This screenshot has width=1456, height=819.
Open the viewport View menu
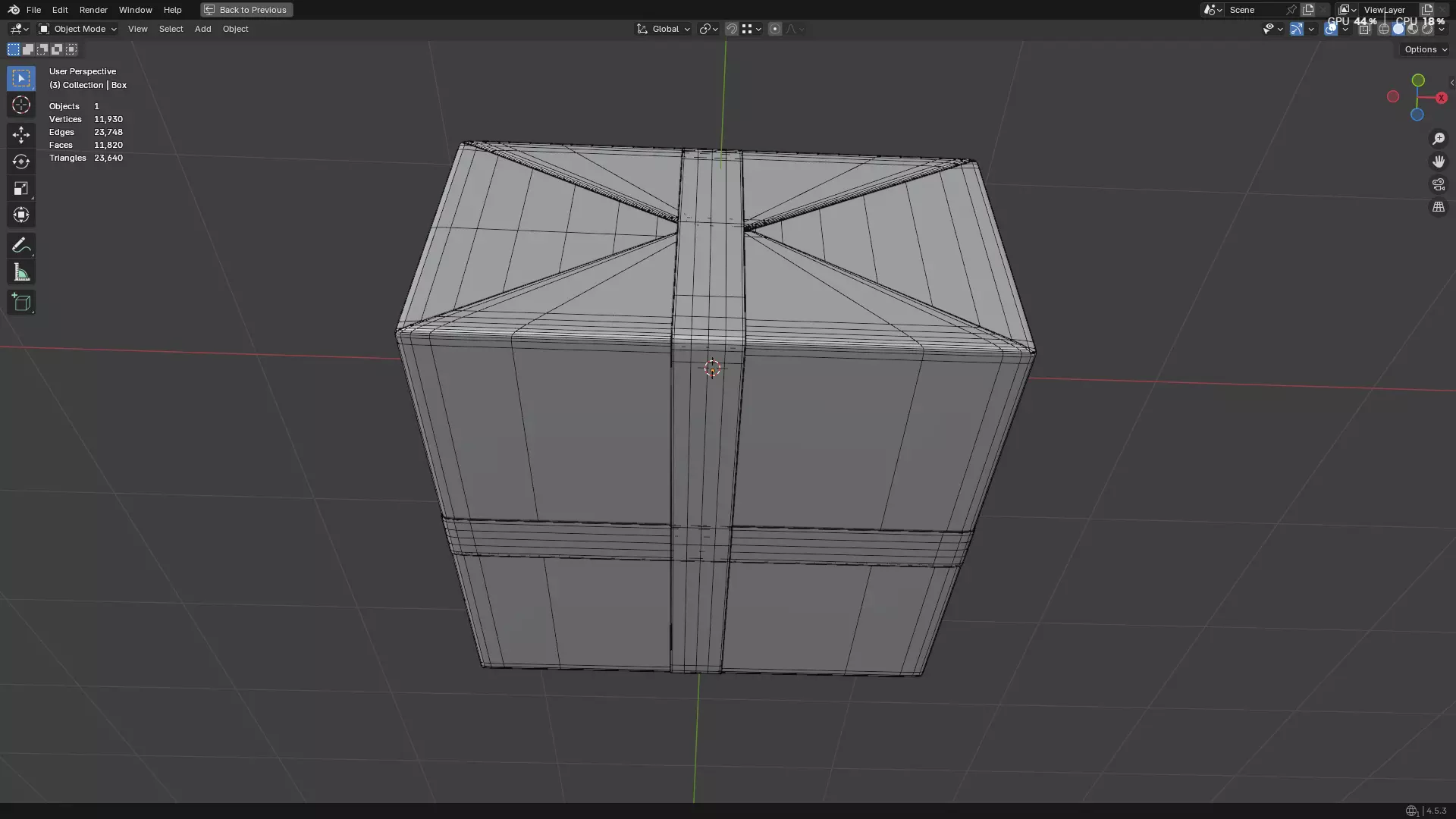(137, 29)
